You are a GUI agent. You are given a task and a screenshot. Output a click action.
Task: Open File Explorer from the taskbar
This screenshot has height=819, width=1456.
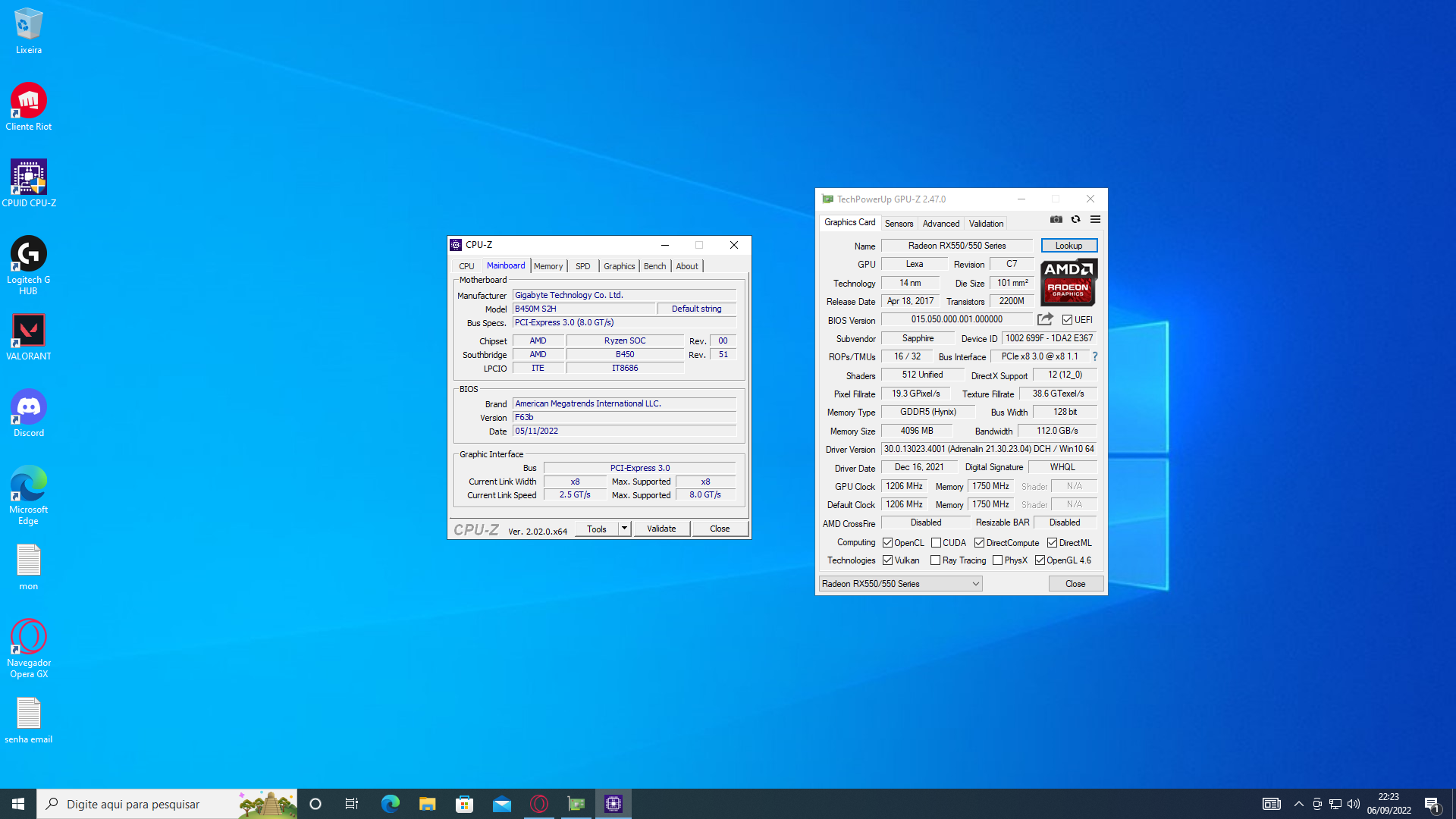click(x=427, y=804)
